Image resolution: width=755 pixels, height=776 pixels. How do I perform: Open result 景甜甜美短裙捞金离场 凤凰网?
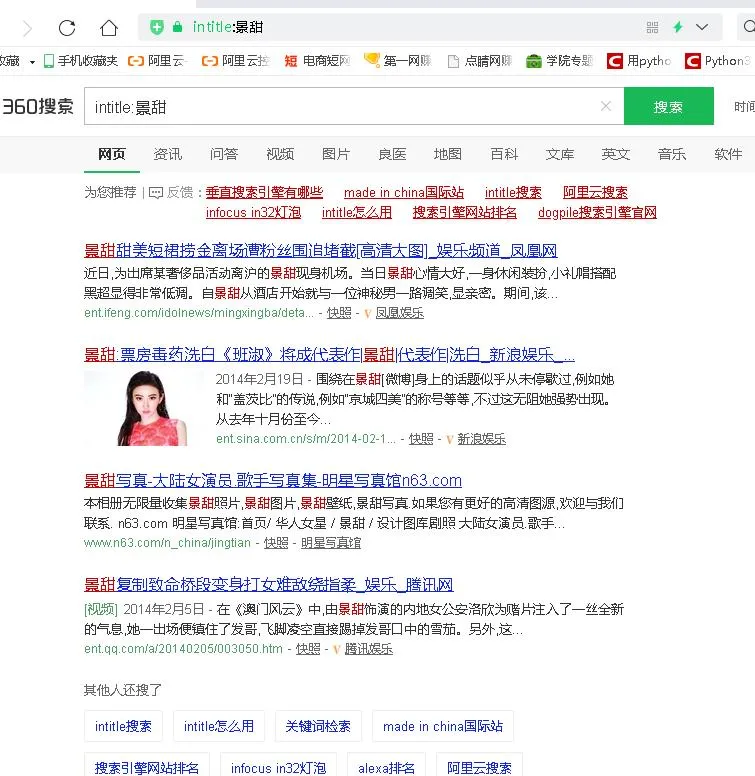click(x=321, y=250)
